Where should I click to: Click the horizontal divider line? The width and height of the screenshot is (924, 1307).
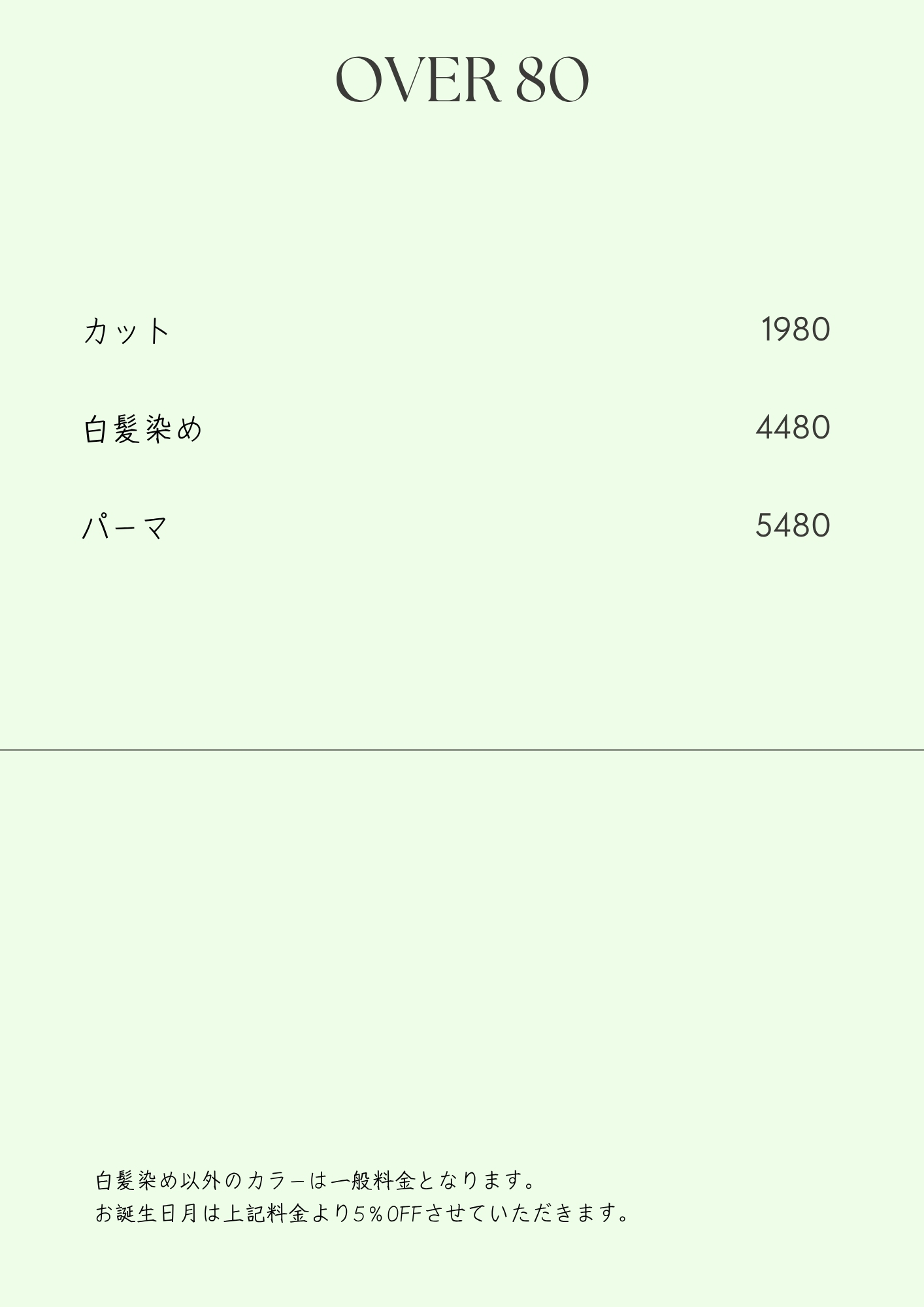(x=462, y=750)
